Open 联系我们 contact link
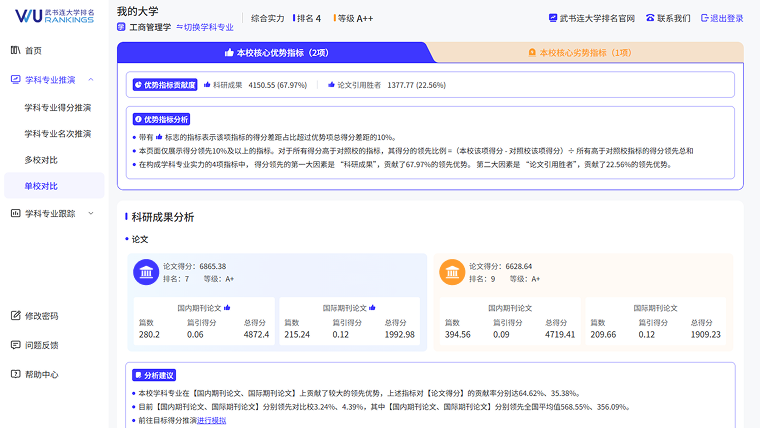This screenshot has height=428, width=760. pyautogui.click(x=674, y=18)
